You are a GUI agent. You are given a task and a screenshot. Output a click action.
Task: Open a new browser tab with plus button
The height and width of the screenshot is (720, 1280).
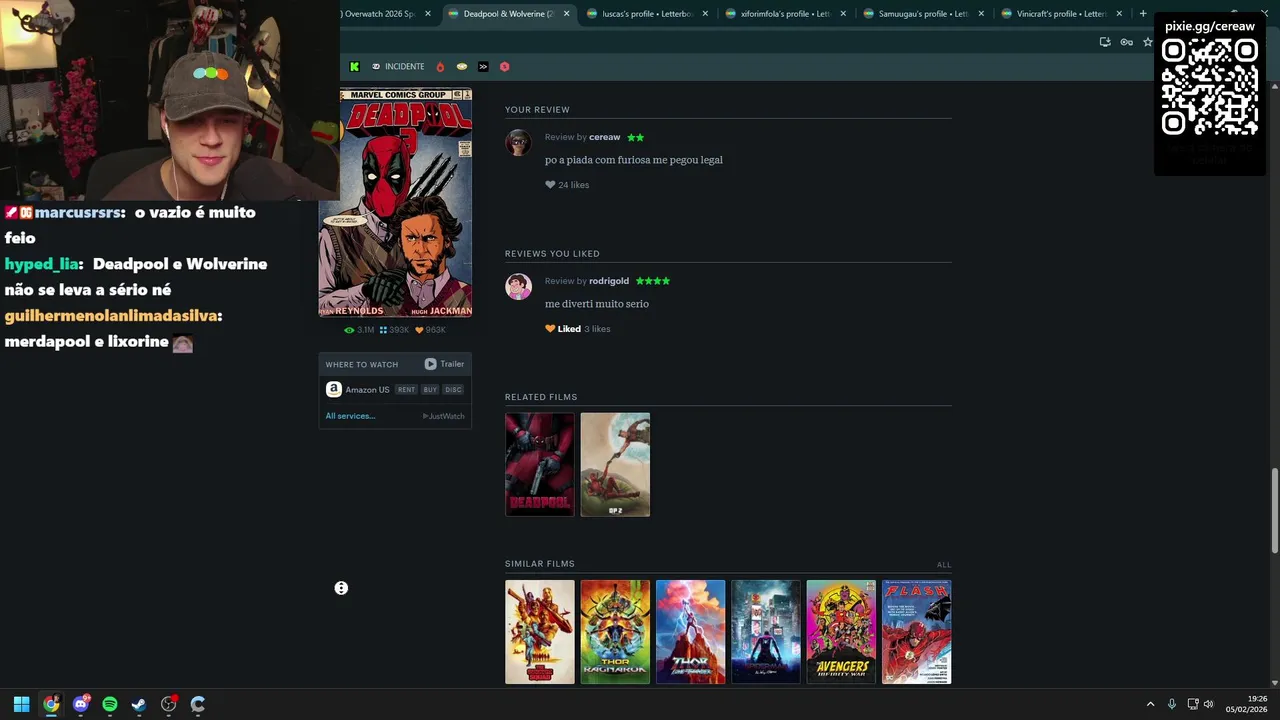1143,14
